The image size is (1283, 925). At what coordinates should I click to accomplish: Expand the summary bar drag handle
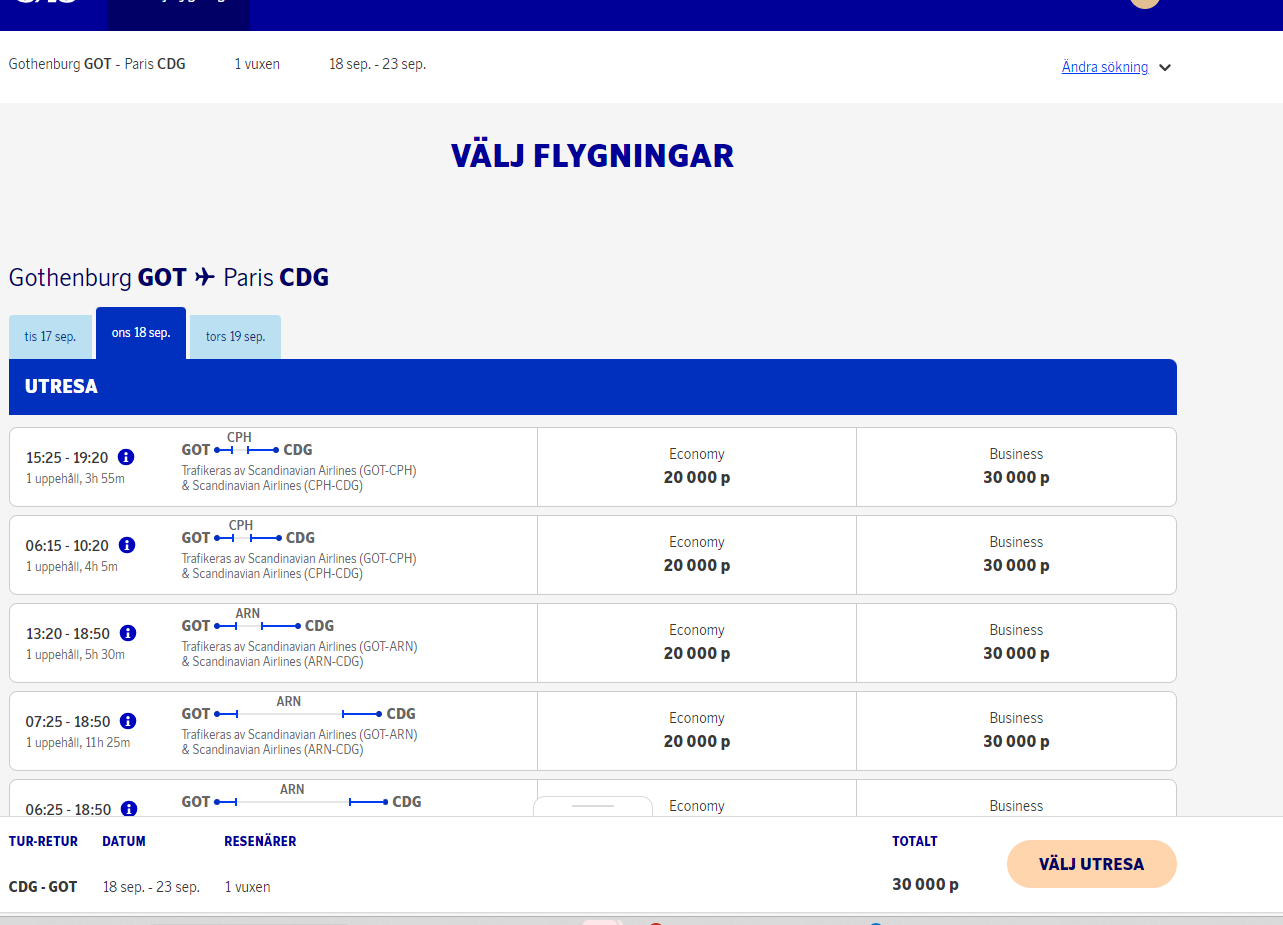point(592,805)
